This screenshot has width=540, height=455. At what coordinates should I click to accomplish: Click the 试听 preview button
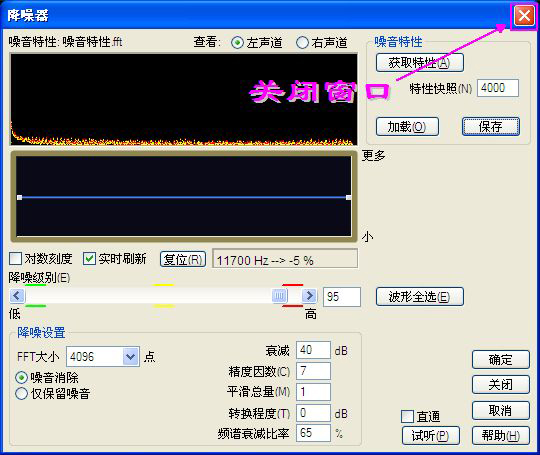(x=430, y=436)
